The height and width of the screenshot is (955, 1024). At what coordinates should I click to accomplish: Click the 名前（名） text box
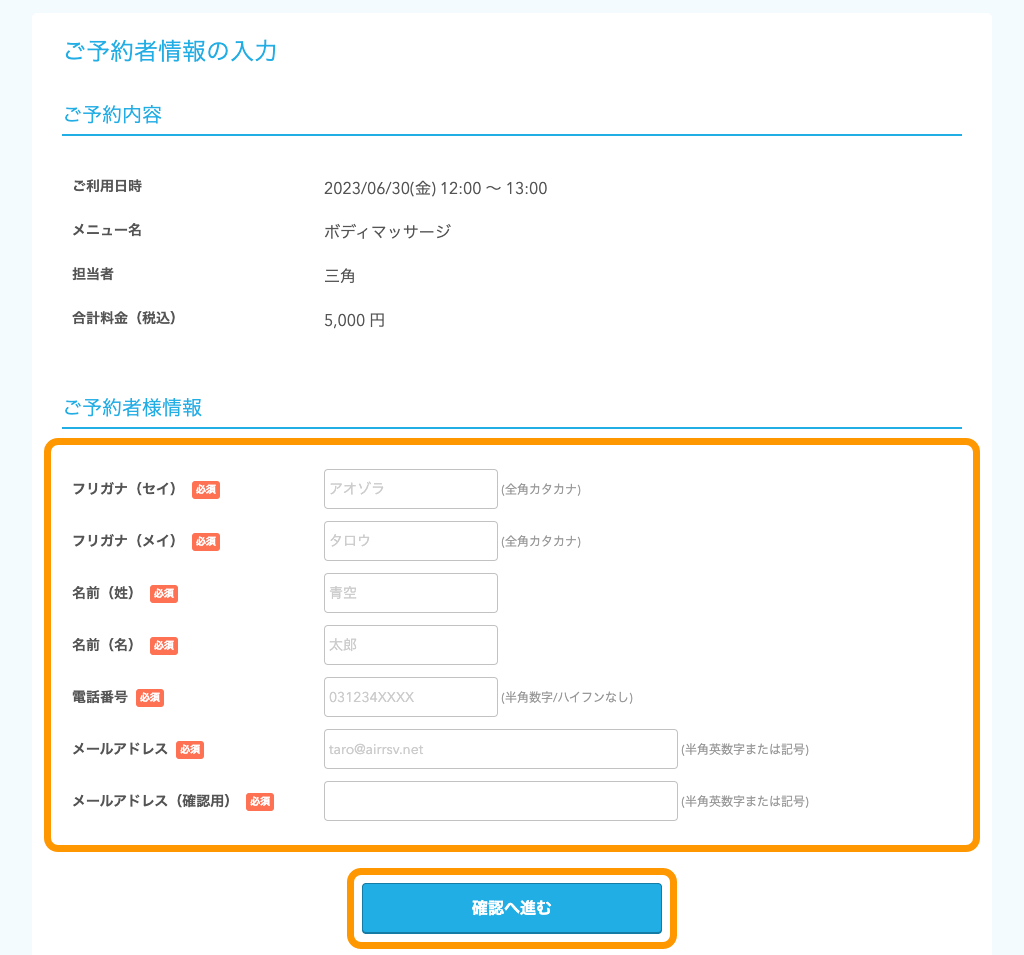(x=411, y=645)
